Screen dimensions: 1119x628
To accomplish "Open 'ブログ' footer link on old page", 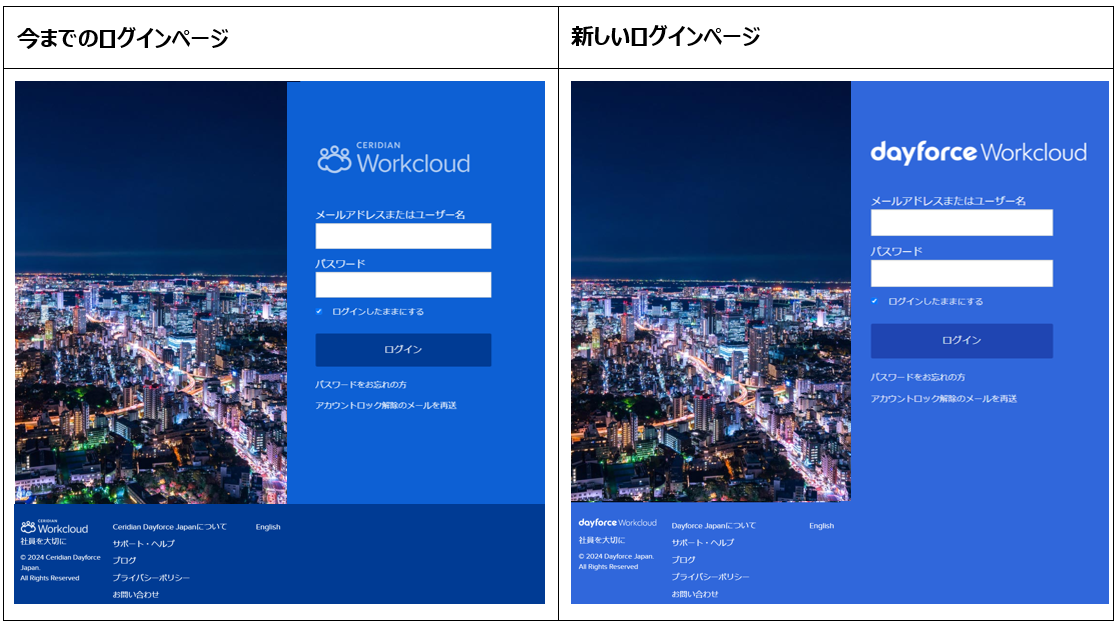I will pyautogui.click(x=124, y=560).
